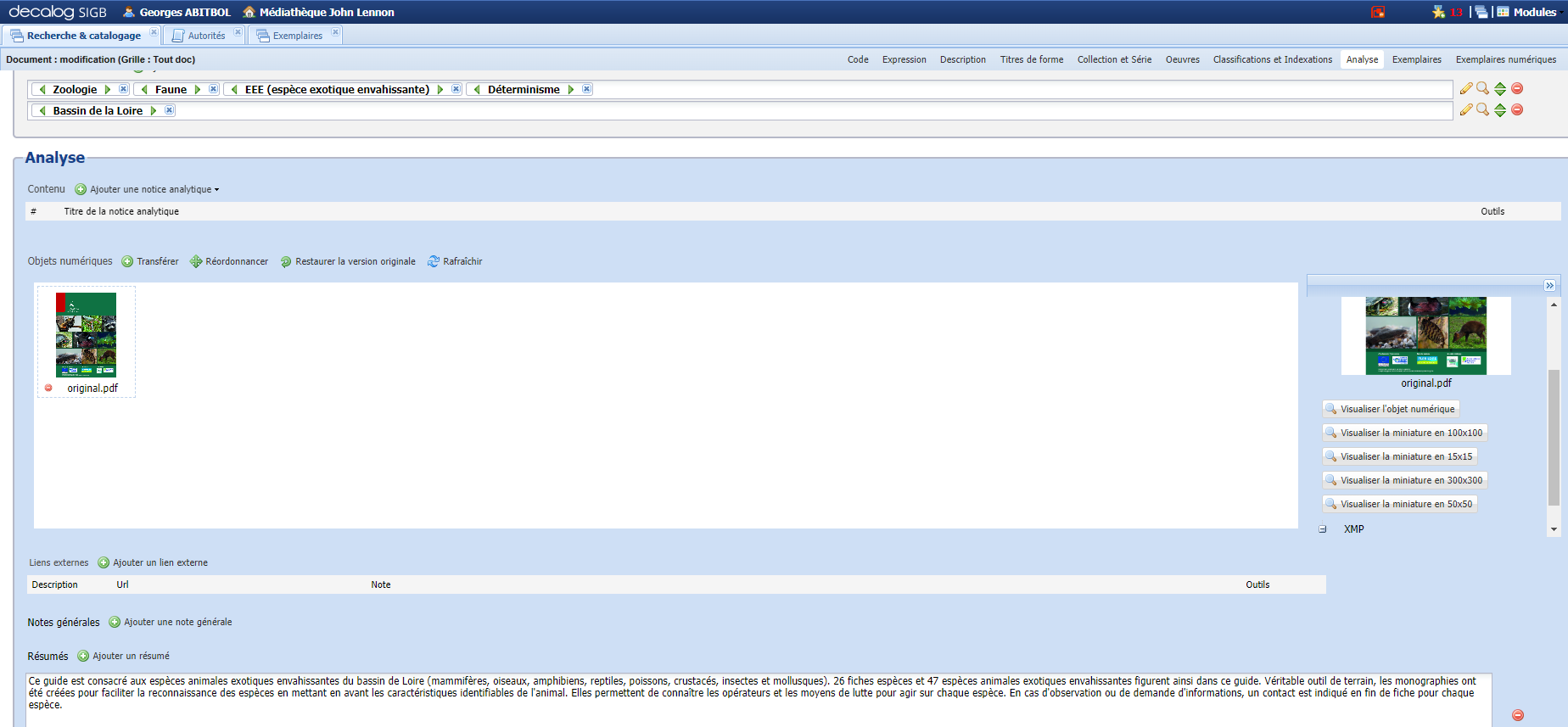
Task: Click the green reorder arrows on the Bassin de la Loire row
Action: click(x=1500, y=110)
